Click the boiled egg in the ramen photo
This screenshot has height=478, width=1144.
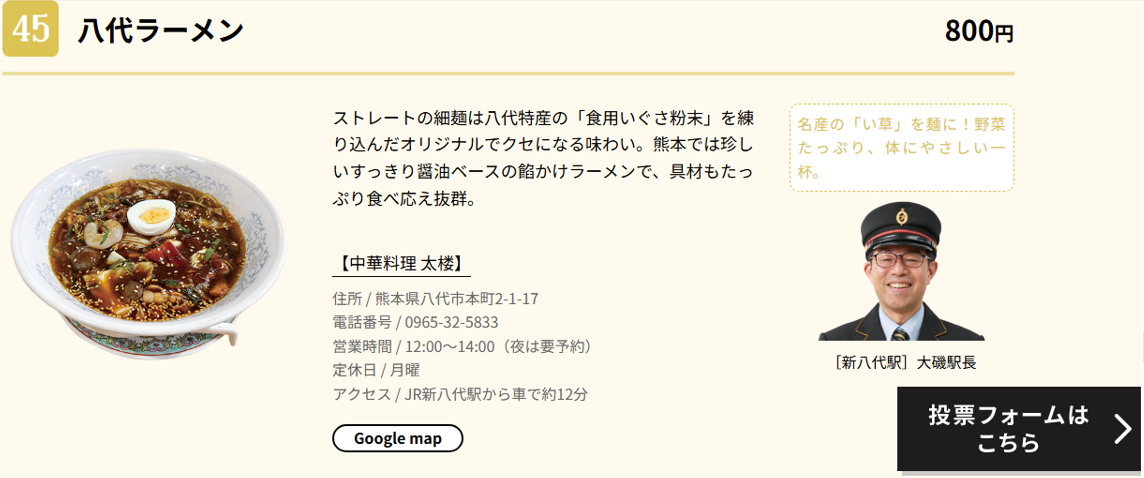[154, 212]
